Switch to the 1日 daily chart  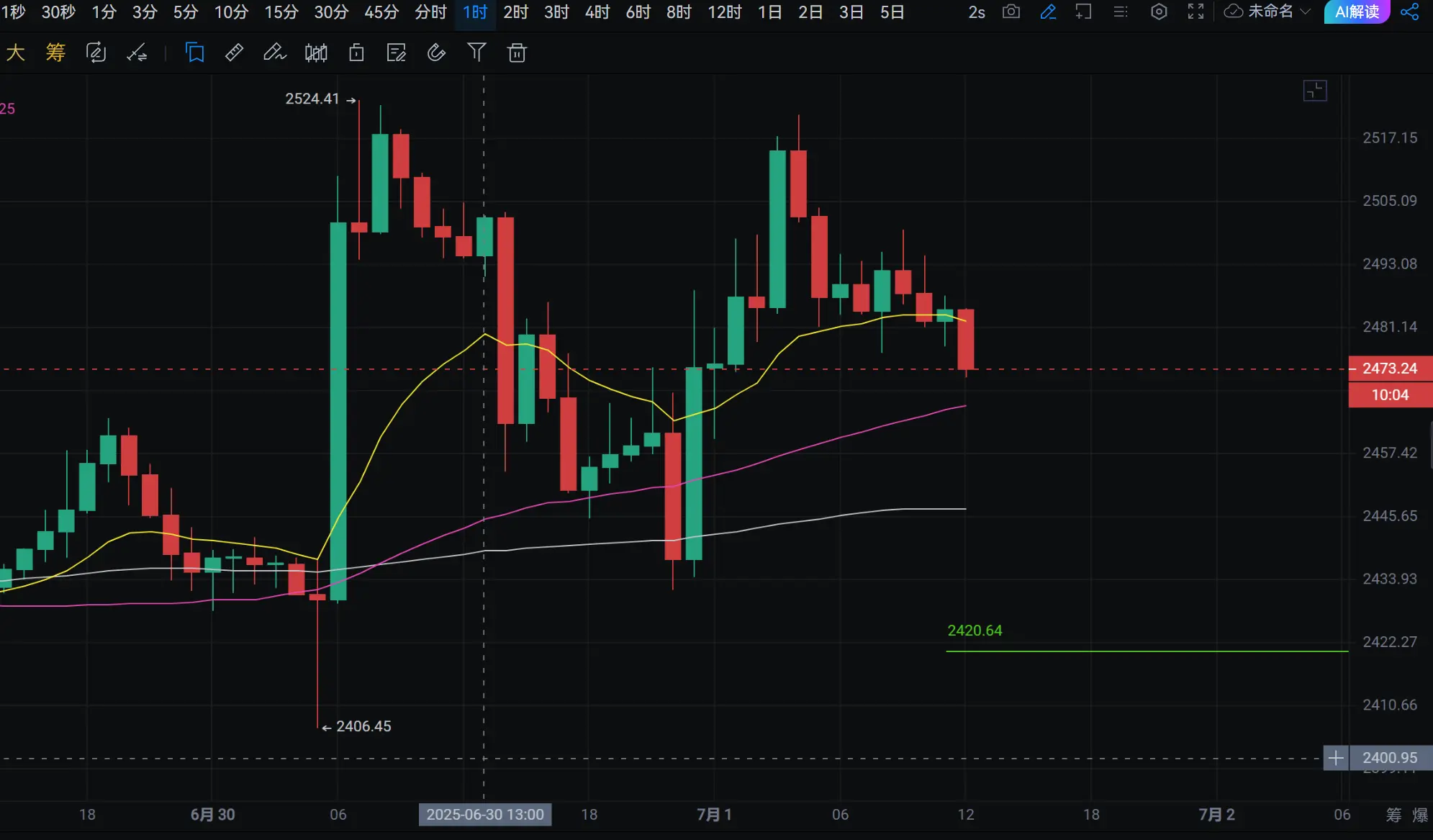pyautogui.click(x=770, y=12)
